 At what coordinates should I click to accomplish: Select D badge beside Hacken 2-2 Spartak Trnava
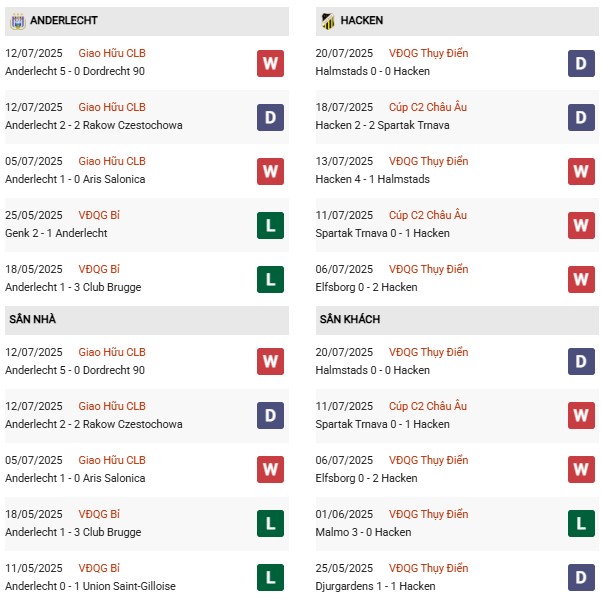(x=582, y=116)
